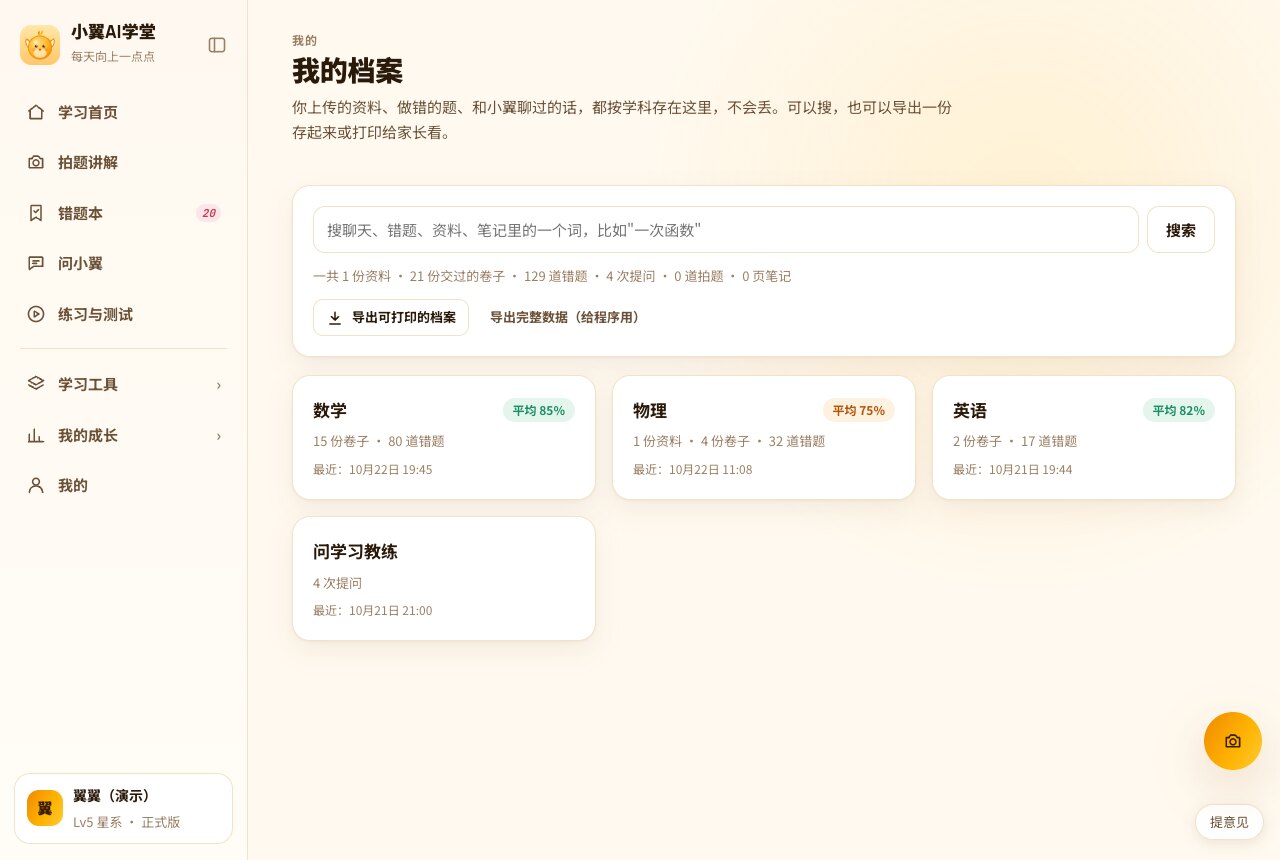Image resolution: width=1280 pixels, height=860 pixels.
Task: Go to 学习首页 in the sidebar
Action: 124,112
